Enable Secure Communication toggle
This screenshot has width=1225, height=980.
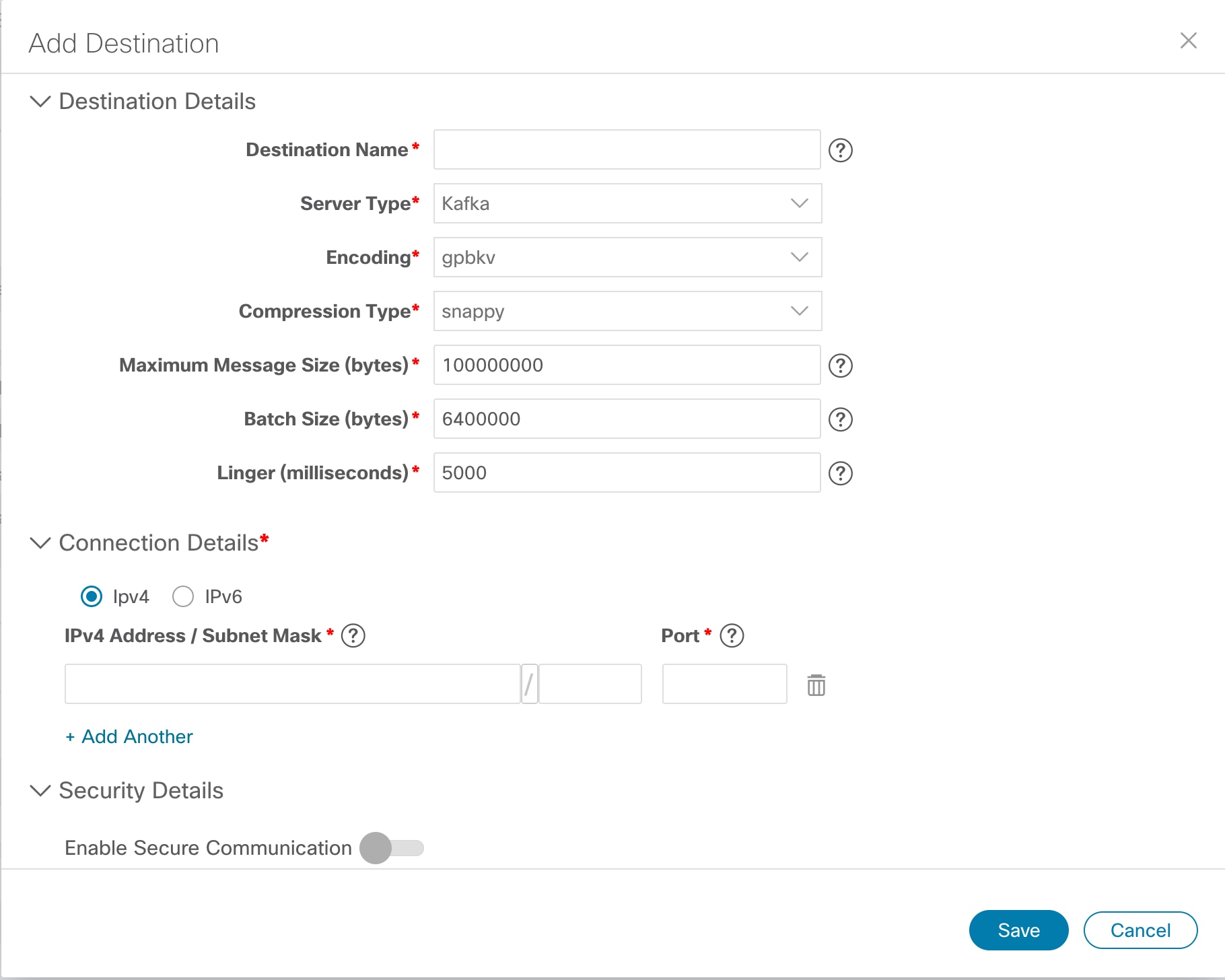[394, 849]
